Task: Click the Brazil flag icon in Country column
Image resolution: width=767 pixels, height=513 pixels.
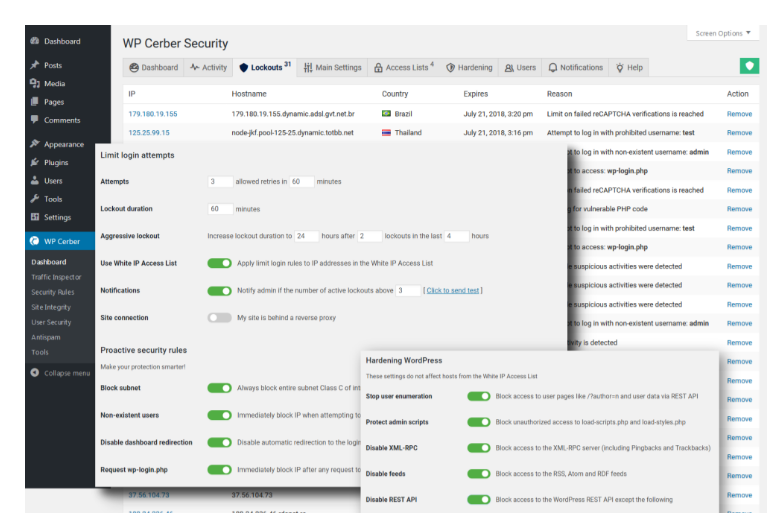Action: [386, 114]
